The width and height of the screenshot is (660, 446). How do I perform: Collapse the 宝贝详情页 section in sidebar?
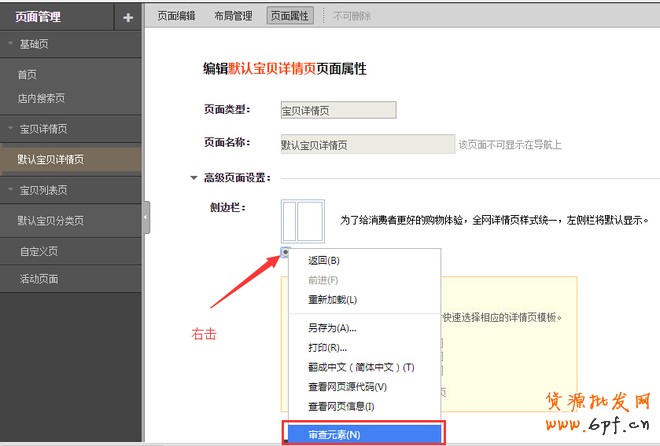[11, 129]
